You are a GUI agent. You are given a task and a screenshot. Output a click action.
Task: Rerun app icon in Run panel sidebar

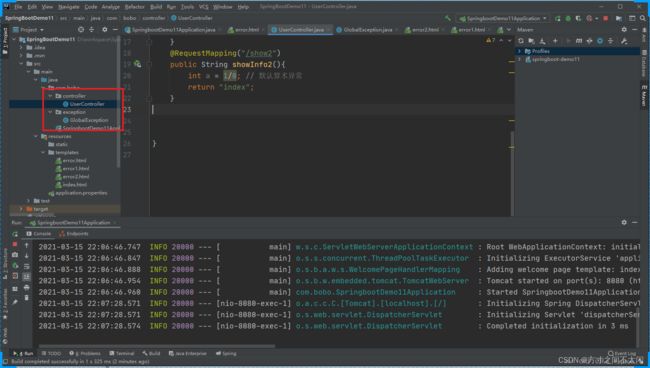pos(15,234)
